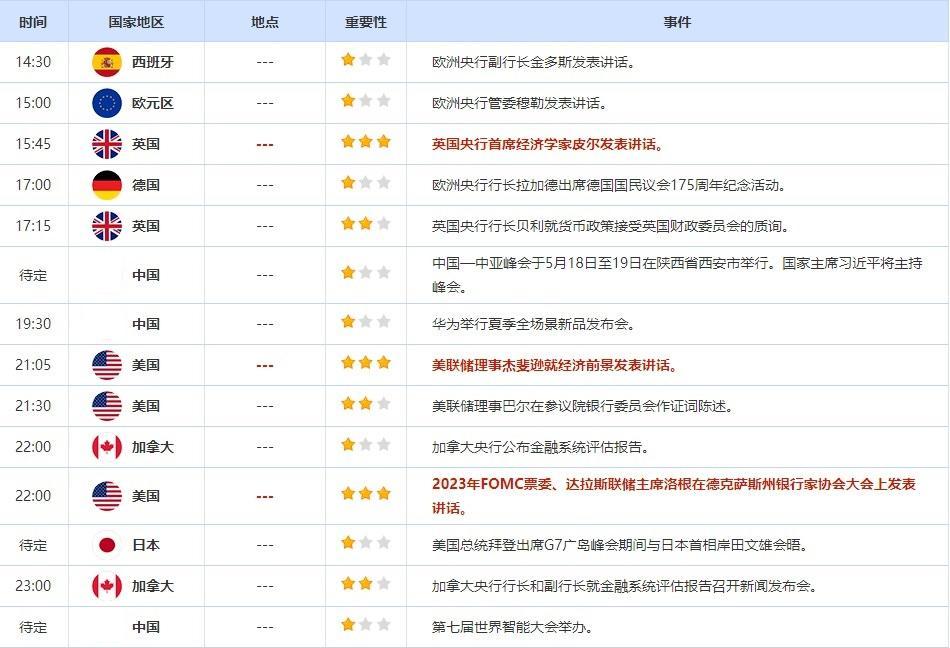Click the UK flag in 15:45 row
The image size is (950, 648).
tap(106, 144)
